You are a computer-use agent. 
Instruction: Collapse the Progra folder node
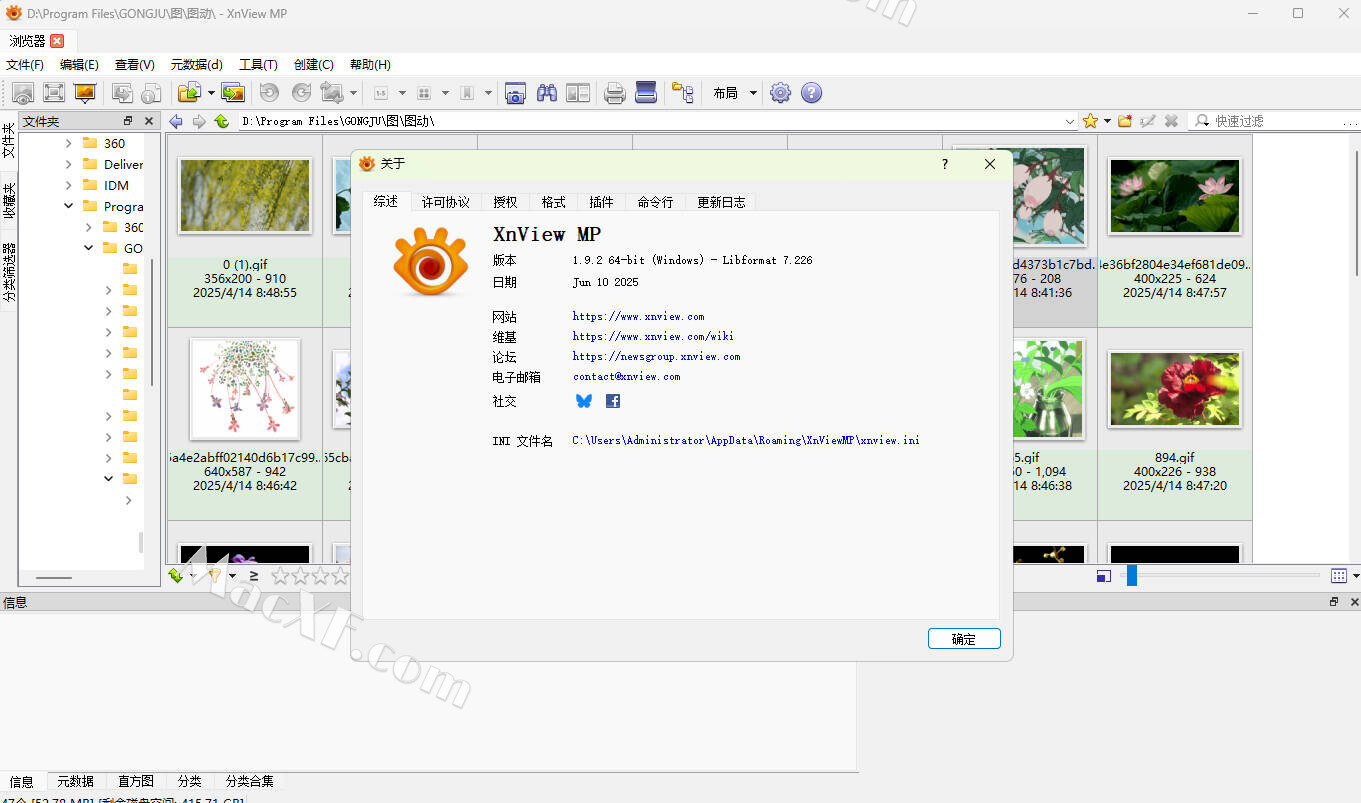[x=69, y=206]
